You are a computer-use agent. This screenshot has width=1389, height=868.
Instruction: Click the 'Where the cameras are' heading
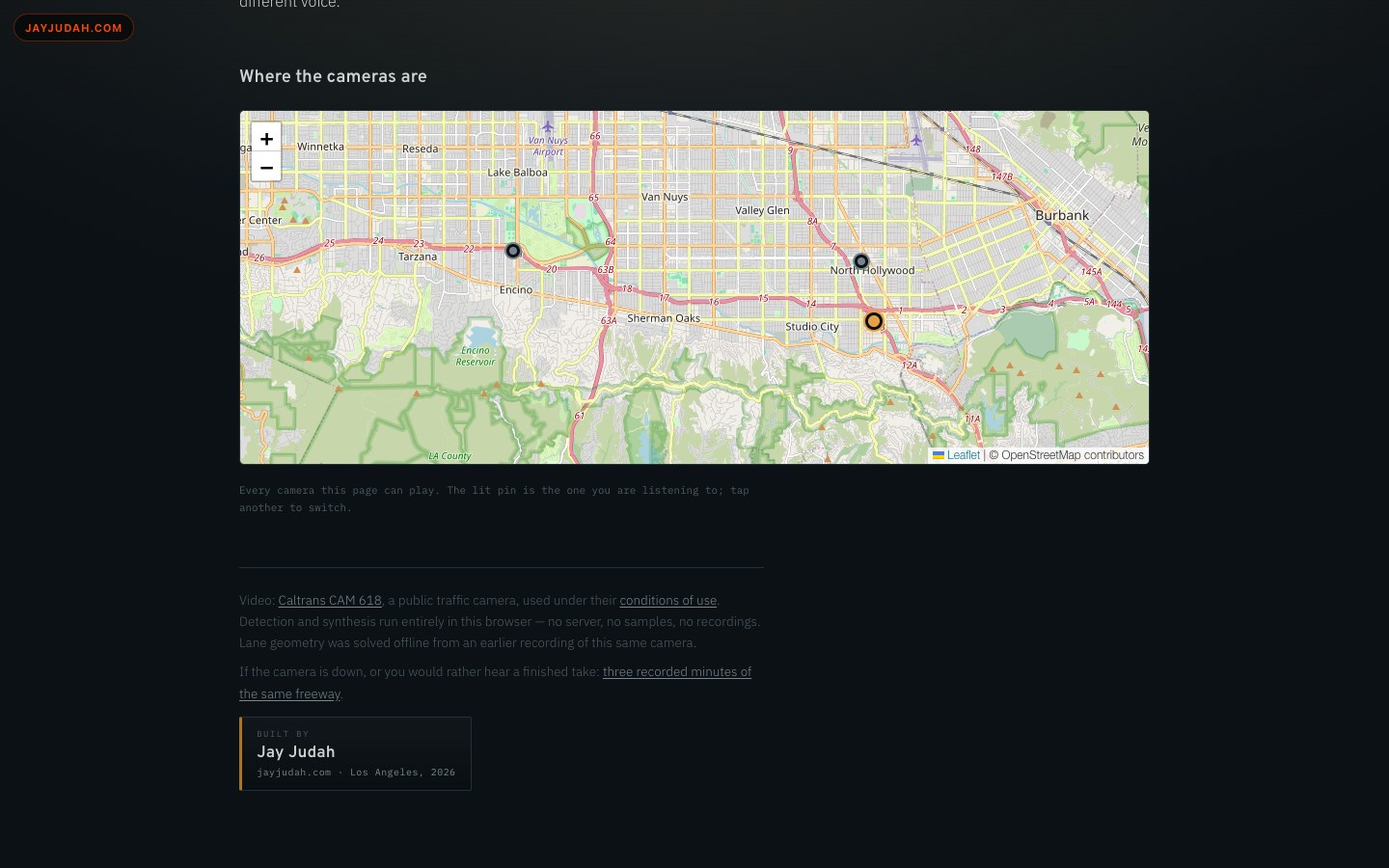coord(333,76)
